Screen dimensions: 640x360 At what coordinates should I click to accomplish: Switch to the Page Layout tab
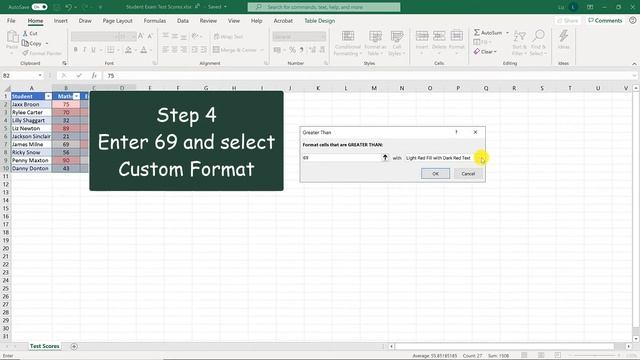point(118,20)
